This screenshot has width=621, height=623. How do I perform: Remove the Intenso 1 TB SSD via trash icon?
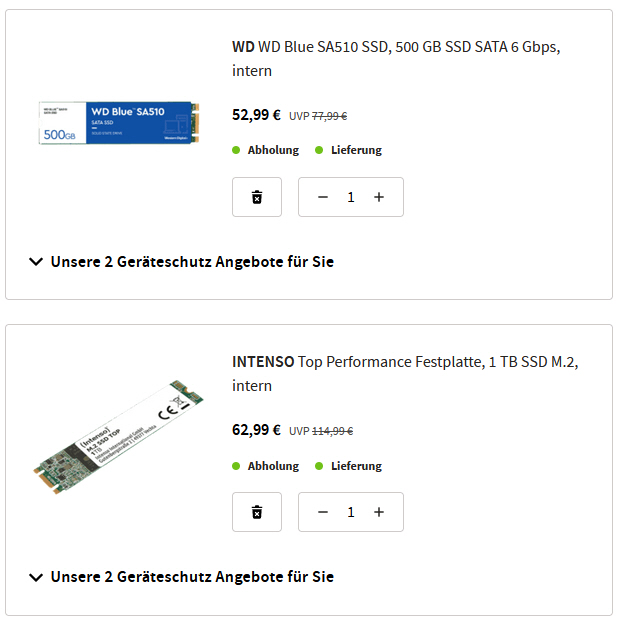257,512
